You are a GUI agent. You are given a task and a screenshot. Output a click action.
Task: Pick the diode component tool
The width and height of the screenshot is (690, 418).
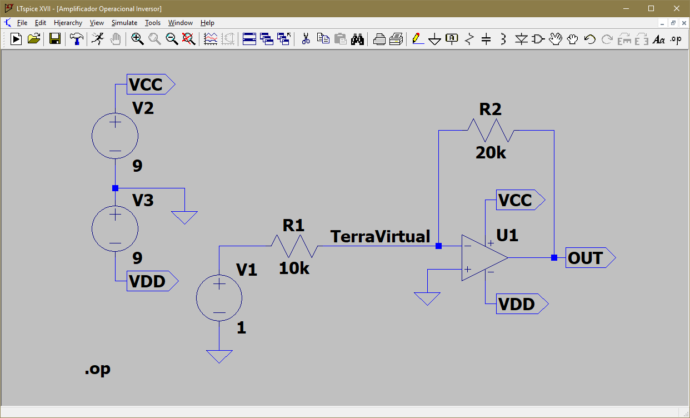coord(520,39)
